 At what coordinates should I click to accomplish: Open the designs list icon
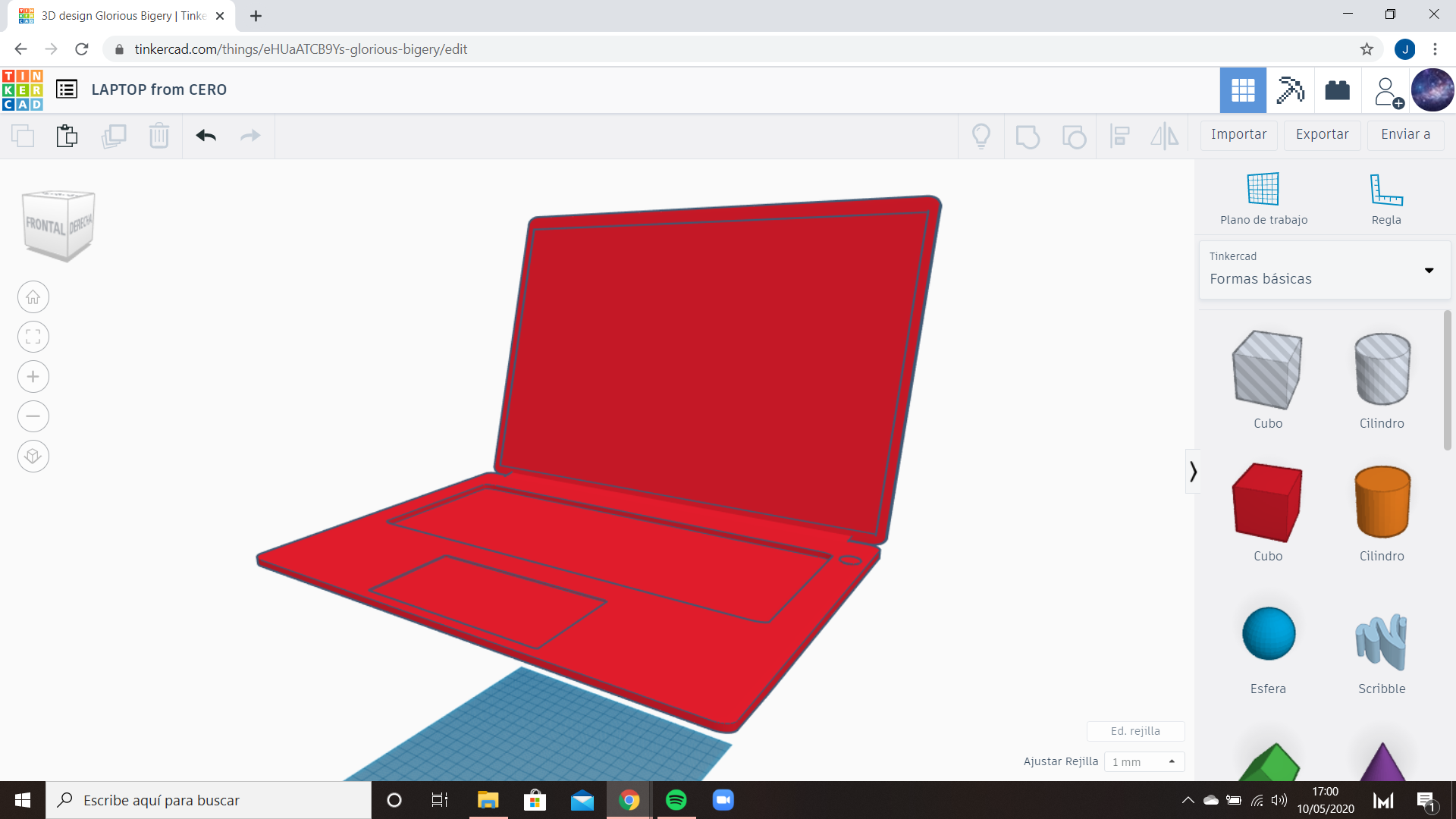(x=67, y=89)
